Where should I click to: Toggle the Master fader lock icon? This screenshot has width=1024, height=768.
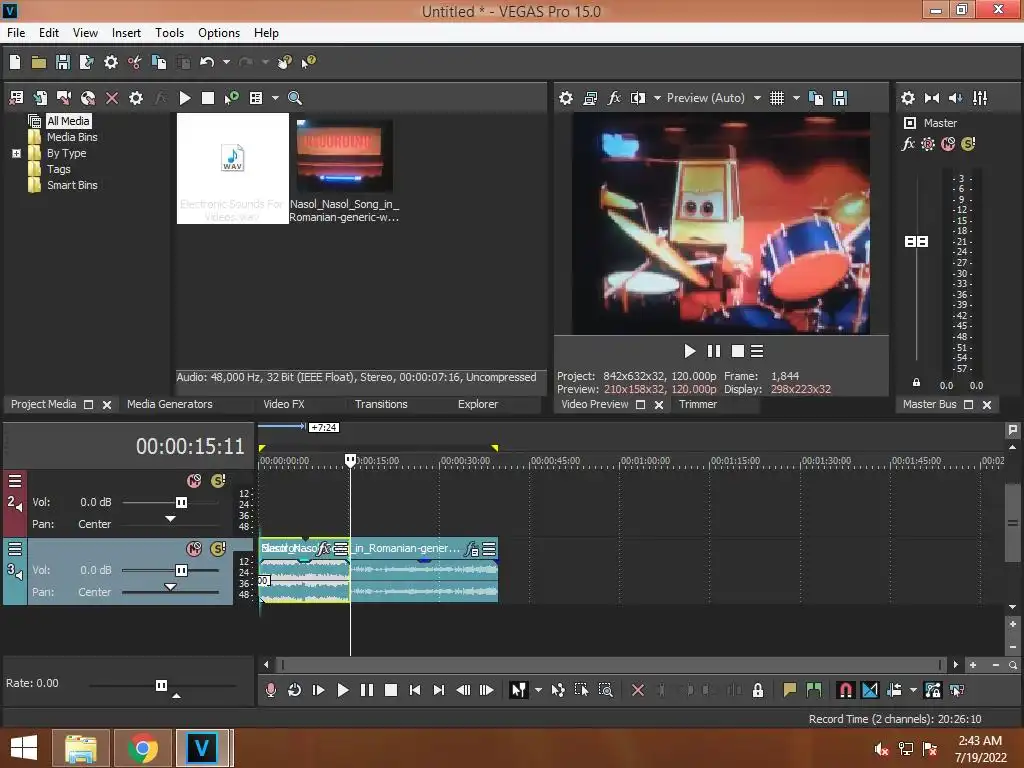coord(916,382)
